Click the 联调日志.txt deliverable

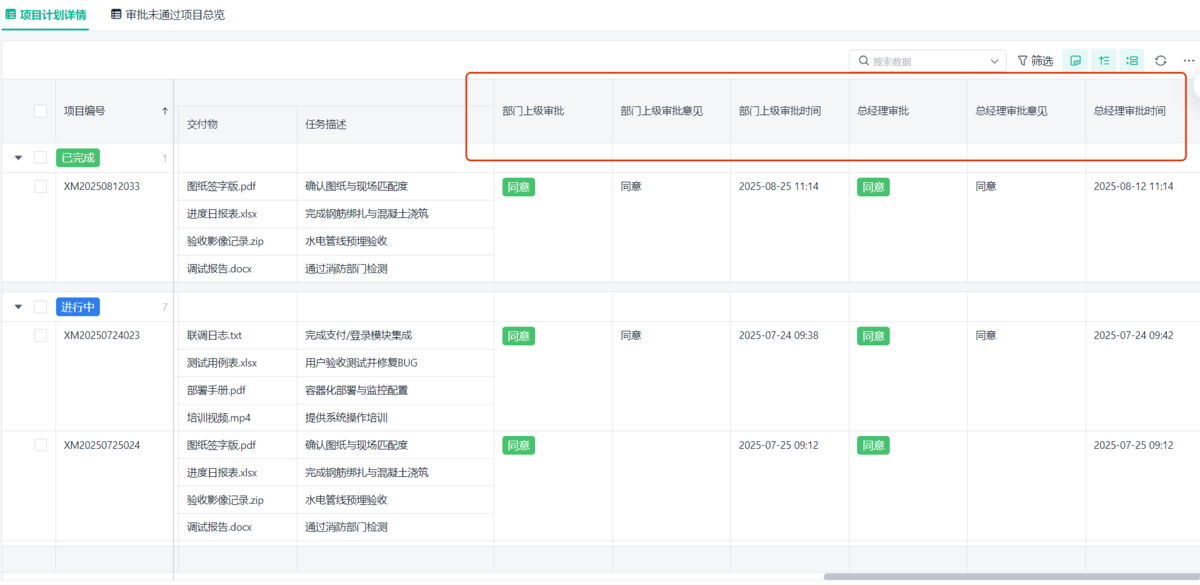coord(215,336)
